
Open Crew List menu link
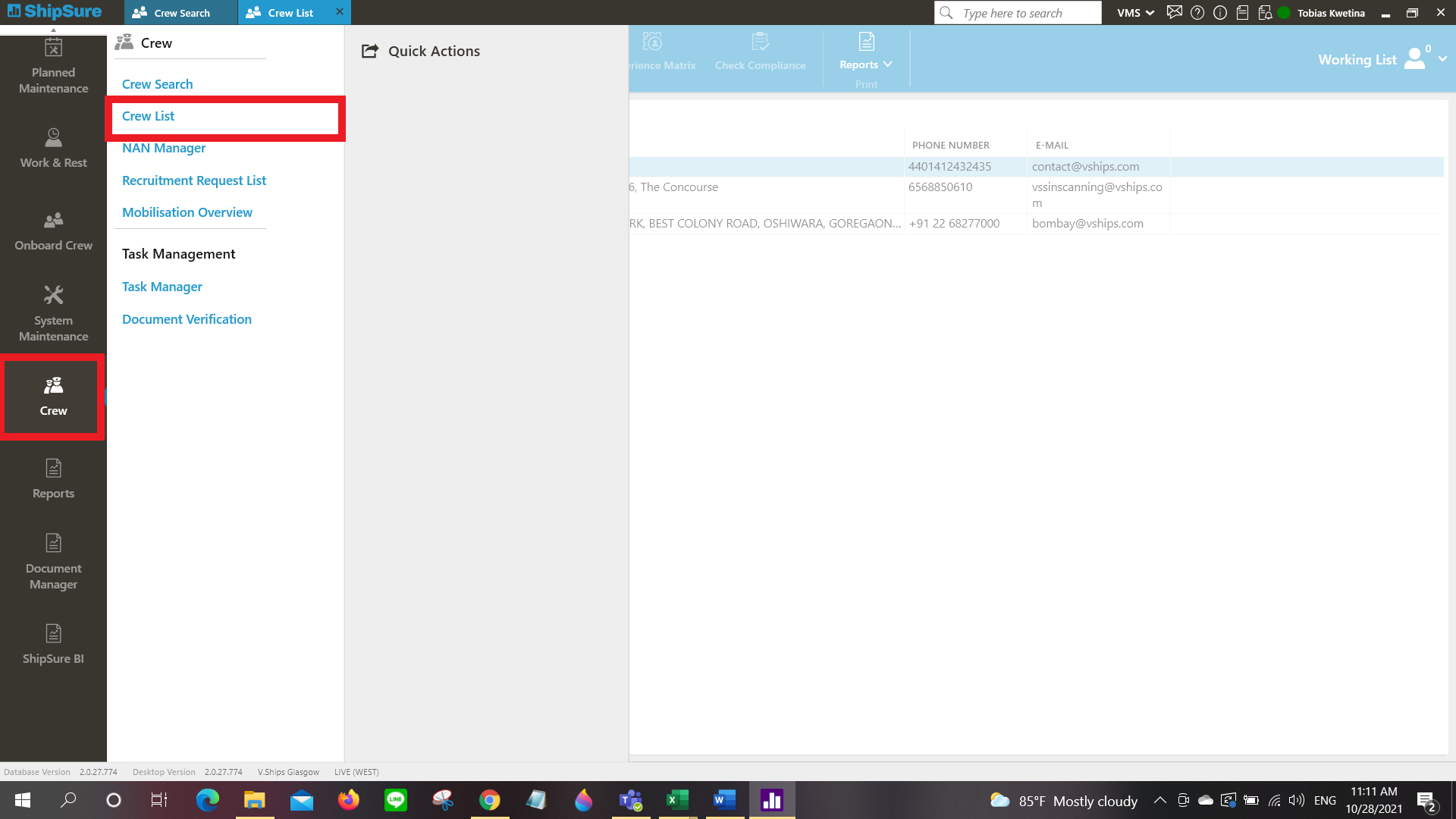click(148, 116)
